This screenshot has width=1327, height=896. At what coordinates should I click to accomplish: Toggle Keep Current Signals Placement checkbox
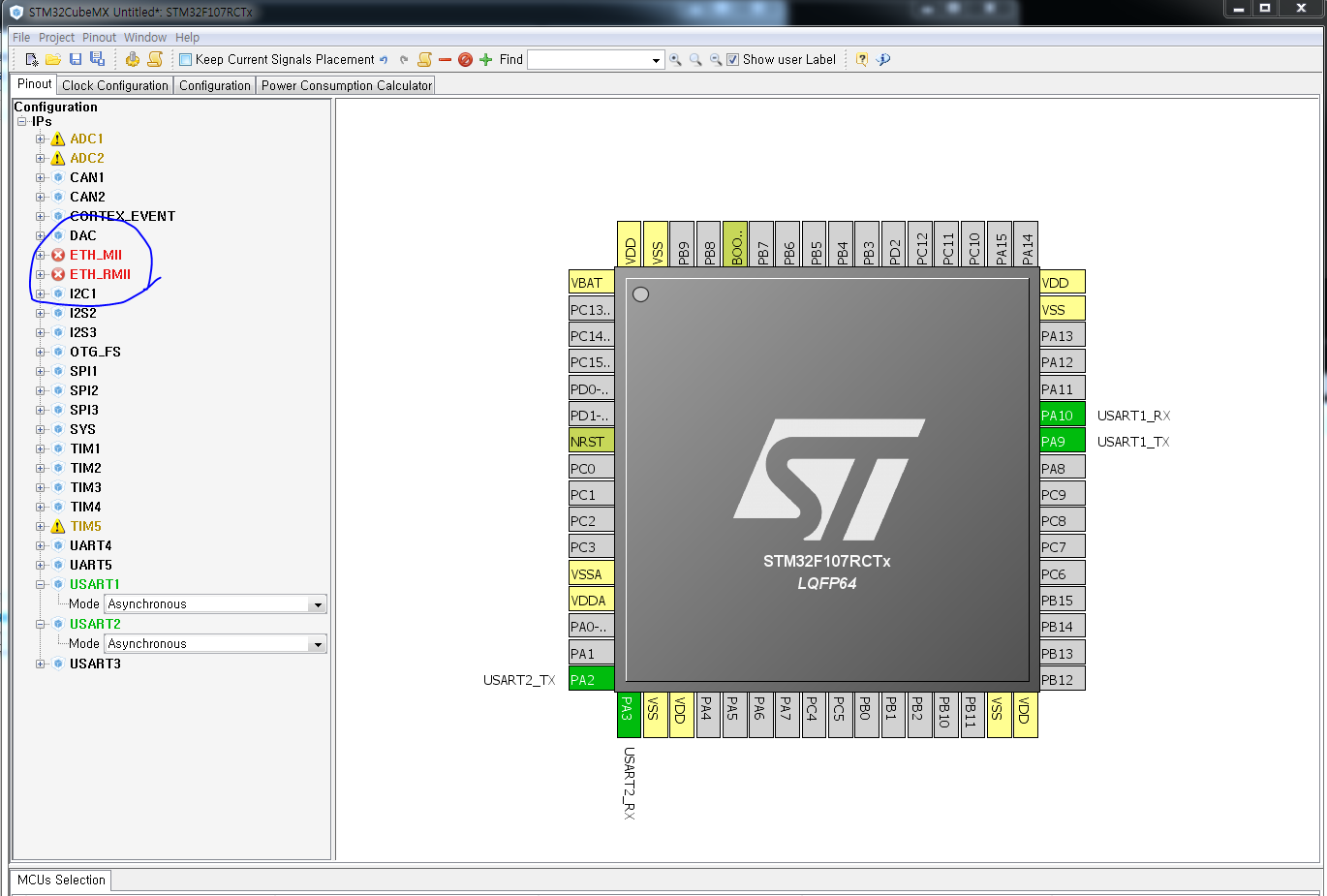(x=185, y=60)
